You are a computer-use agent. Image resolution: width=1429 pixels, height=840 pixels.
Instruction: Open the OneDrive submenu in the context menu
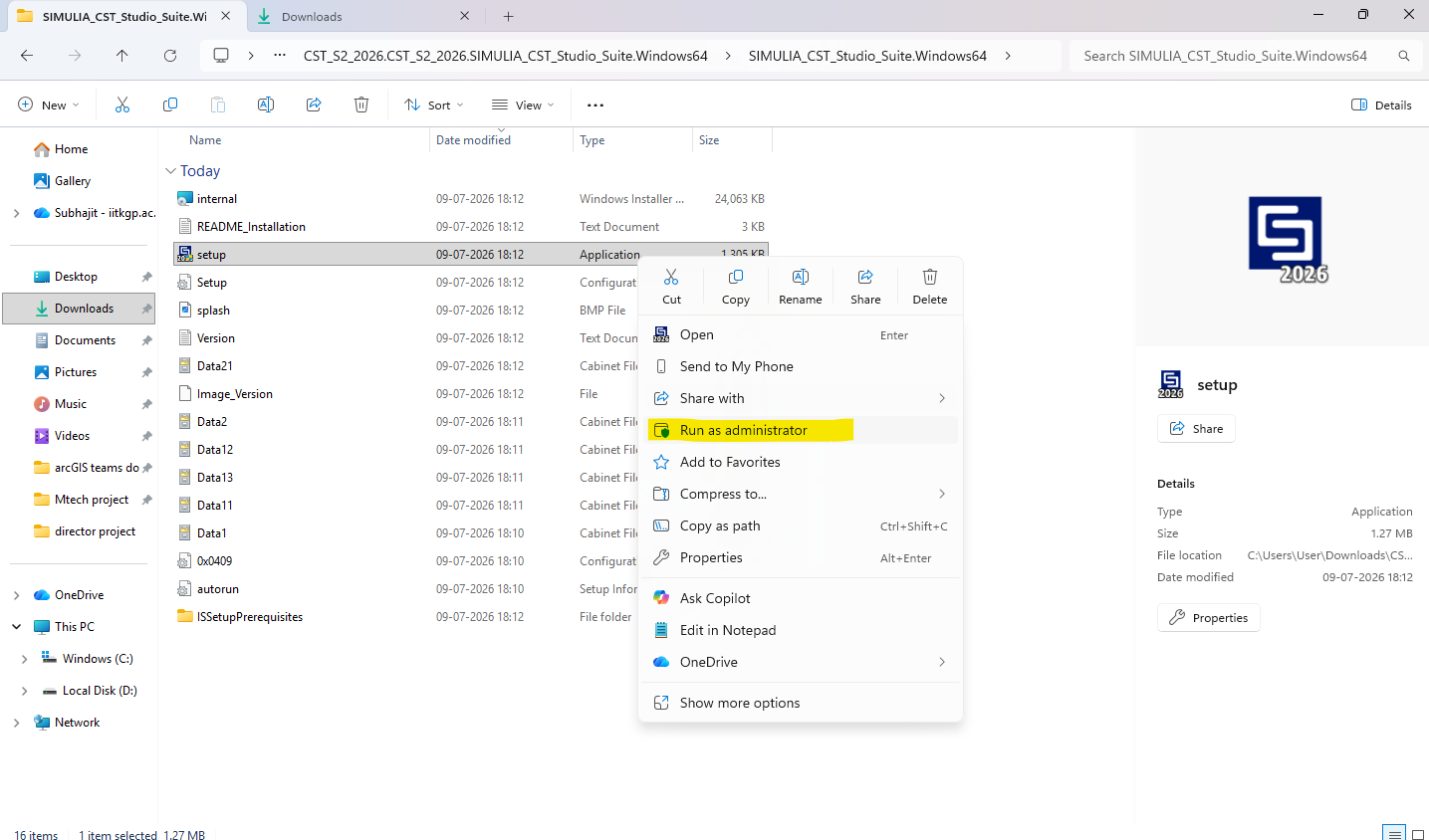click(x=801, y=662)
